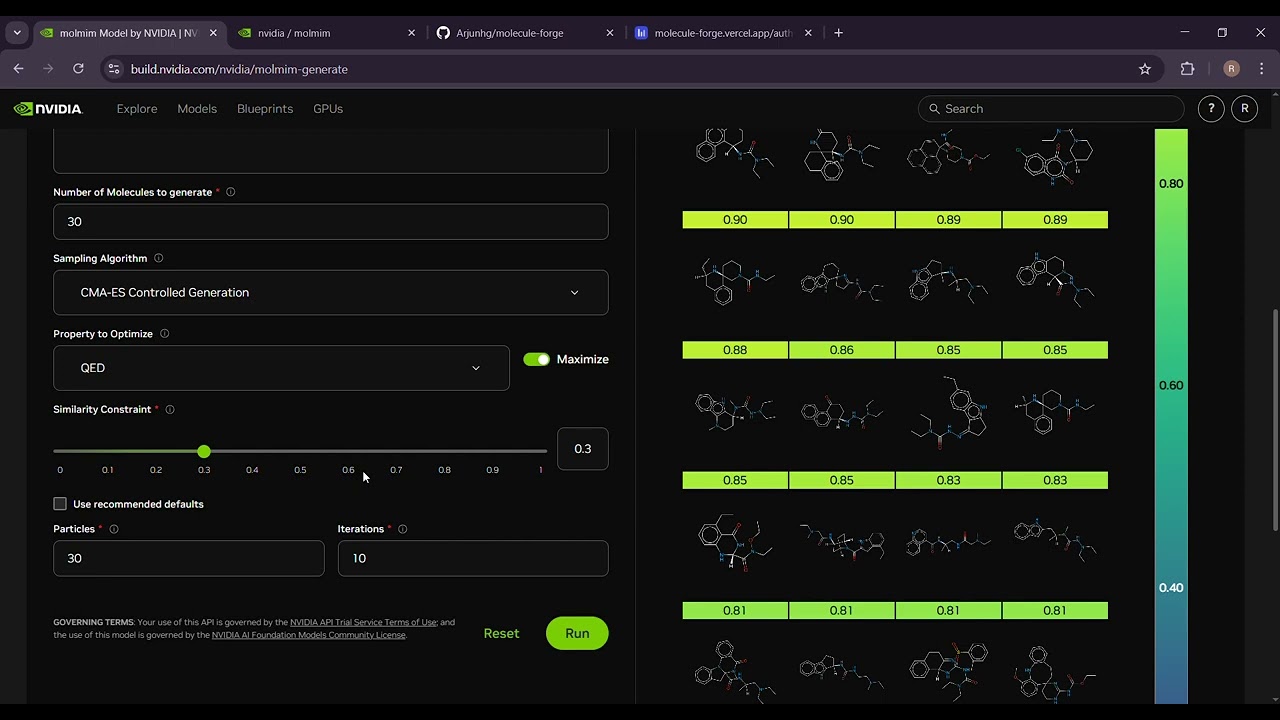Click the search magnifier icon
The image size is (1280, 720).
[x=935, y=109]
